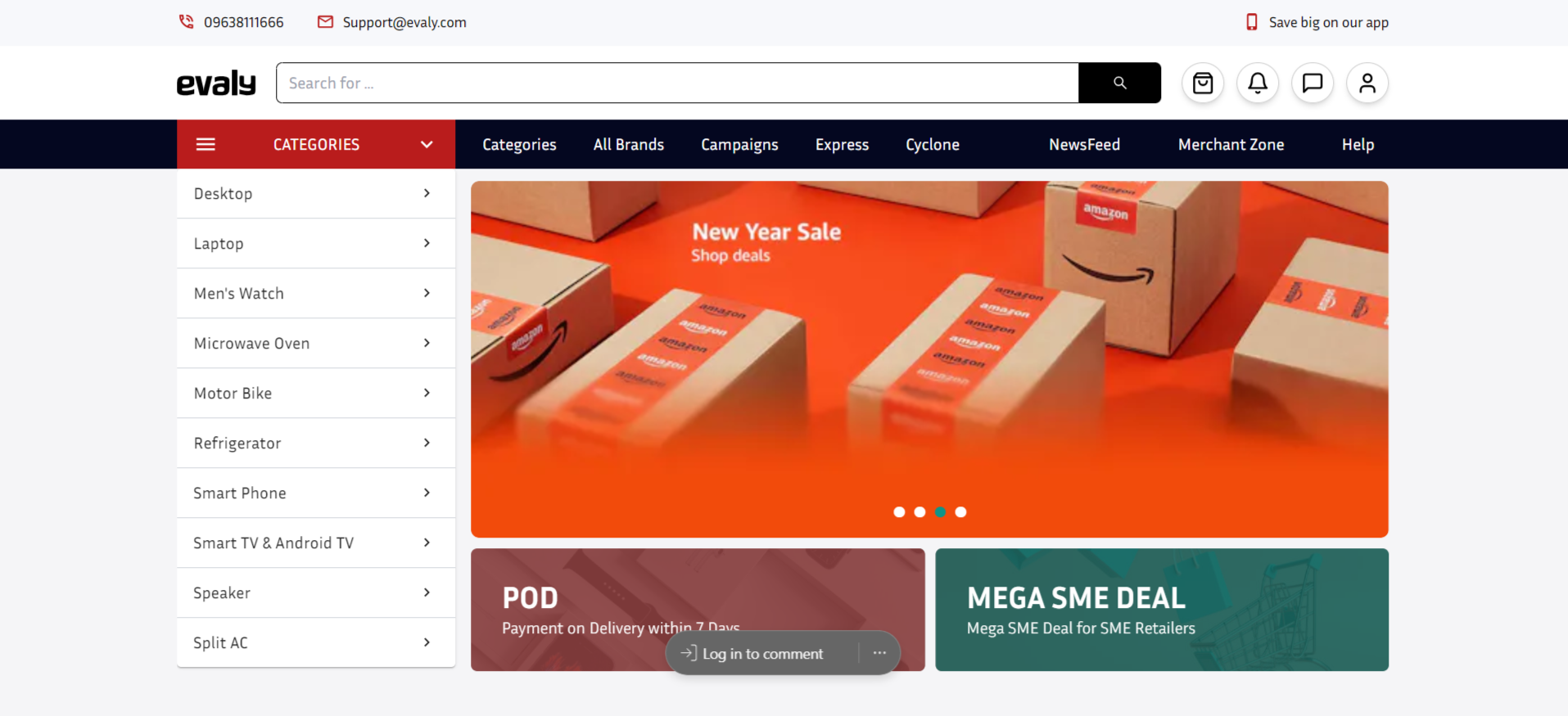Viewport: 1568px width, 716px height.
Task: Open NewsFeed in the navigation bar
Action: point(1084,145)
